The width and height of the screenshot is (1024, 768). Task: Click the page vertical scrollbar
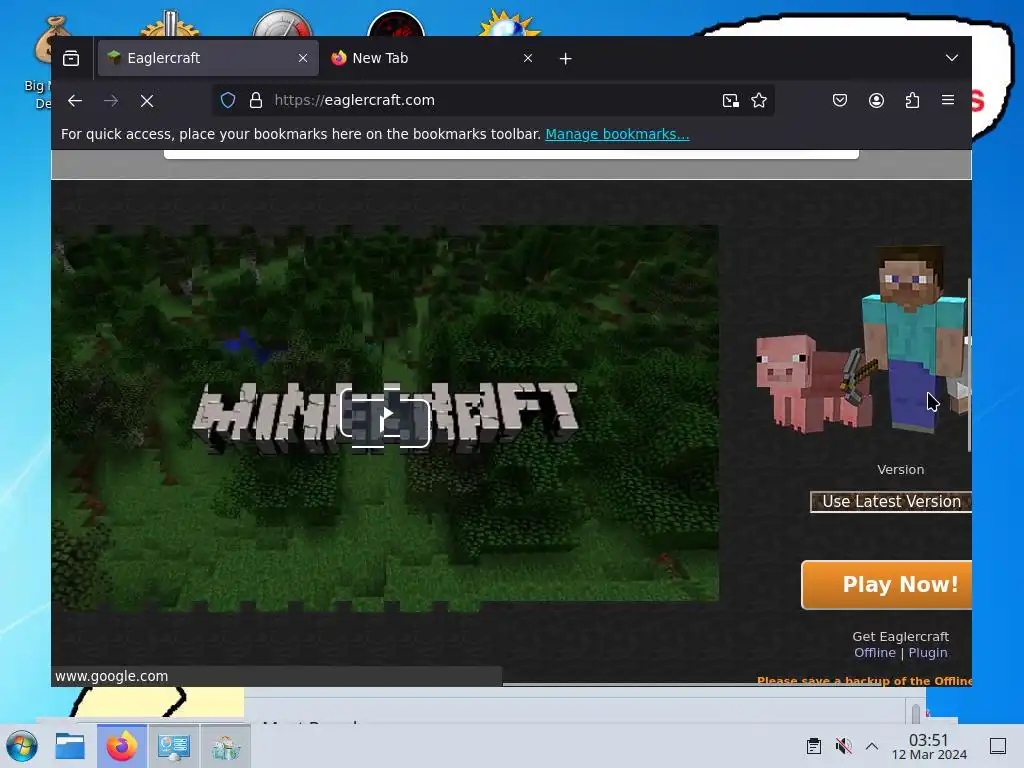969,364
